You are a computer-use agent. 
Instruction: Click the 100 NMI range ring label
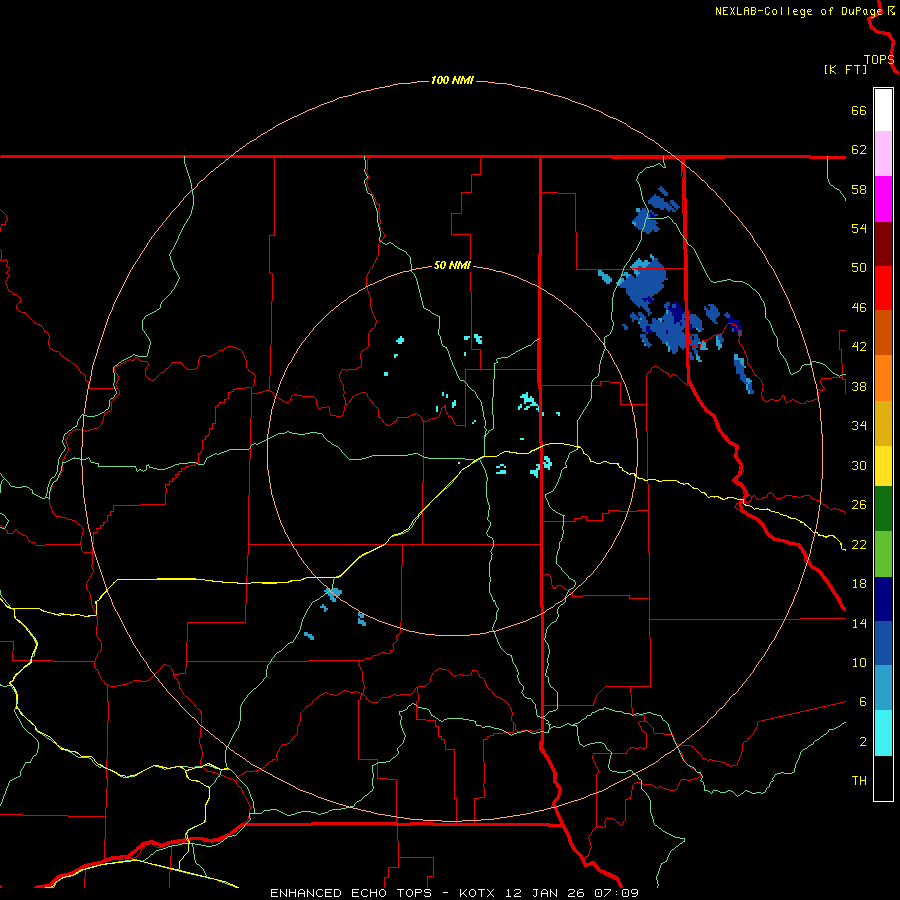pos(452,80)
